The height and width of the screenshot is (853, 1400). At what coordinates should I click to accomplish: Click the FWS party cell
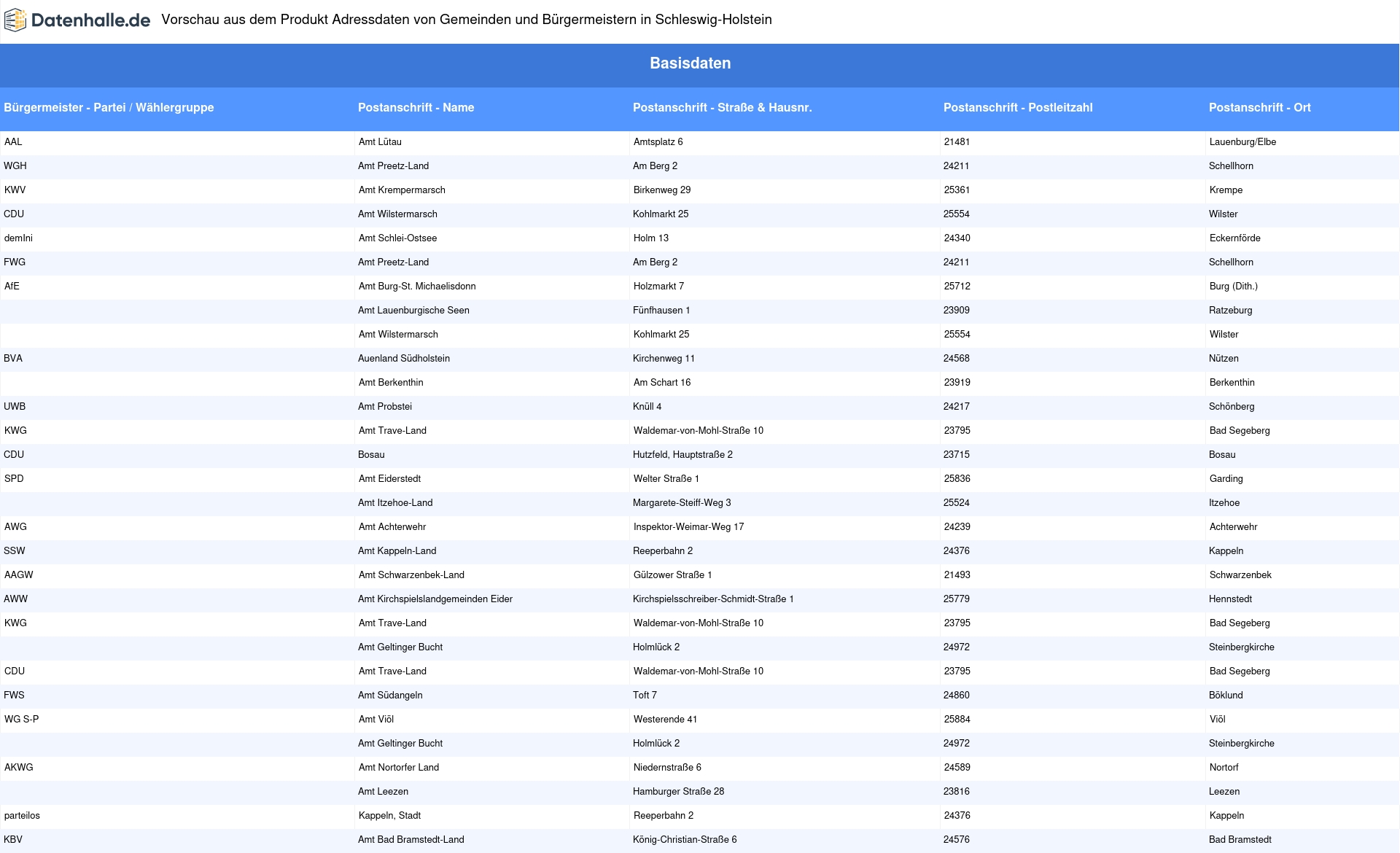click(14, 696)
